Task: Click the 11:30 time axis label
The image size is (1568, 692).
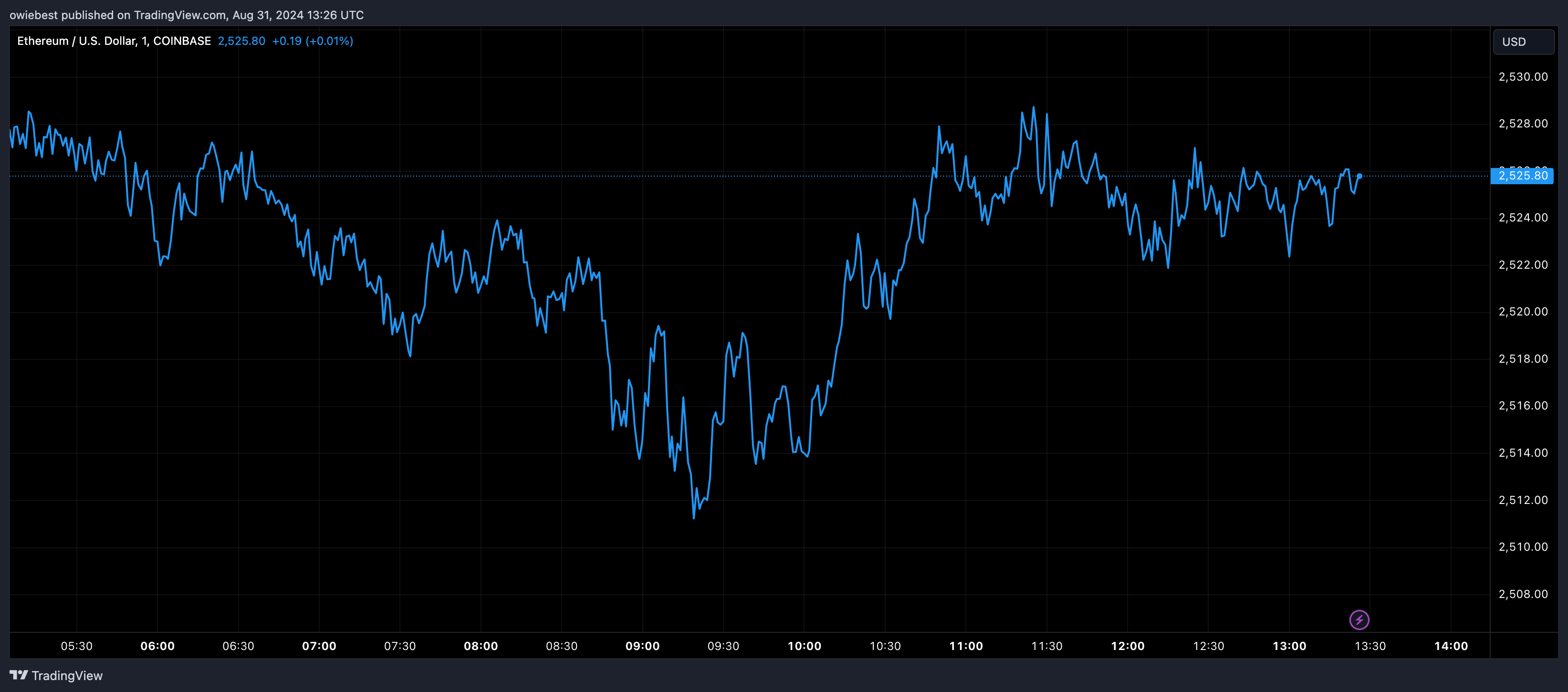Action: pyautogui.click(x=1046, y=646)
